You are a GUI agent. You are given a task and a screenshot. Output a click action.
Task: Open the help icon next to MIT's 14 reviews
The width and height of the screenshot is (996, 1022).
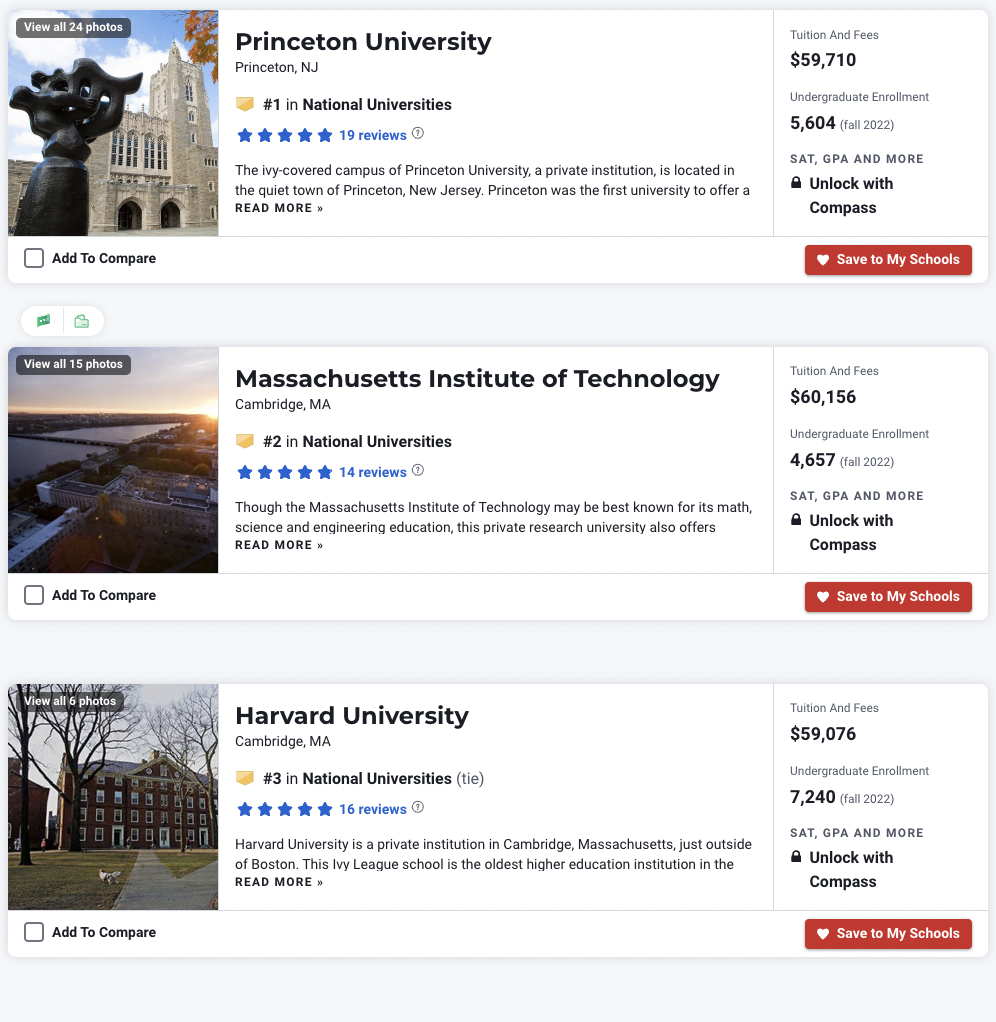pyautogui.click(x=418, y=471)
